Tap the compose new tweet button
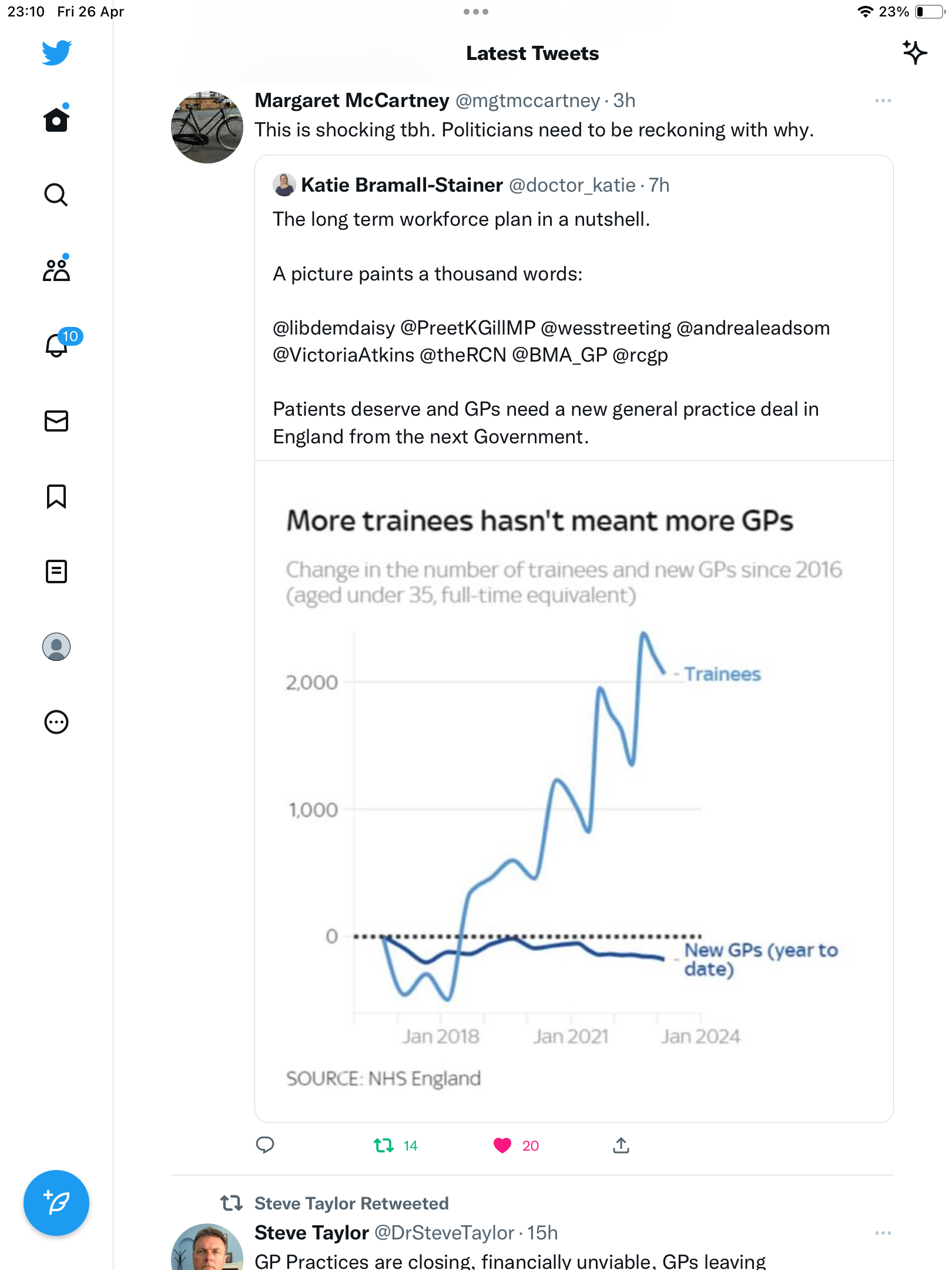 click(x=56, y=1203)
